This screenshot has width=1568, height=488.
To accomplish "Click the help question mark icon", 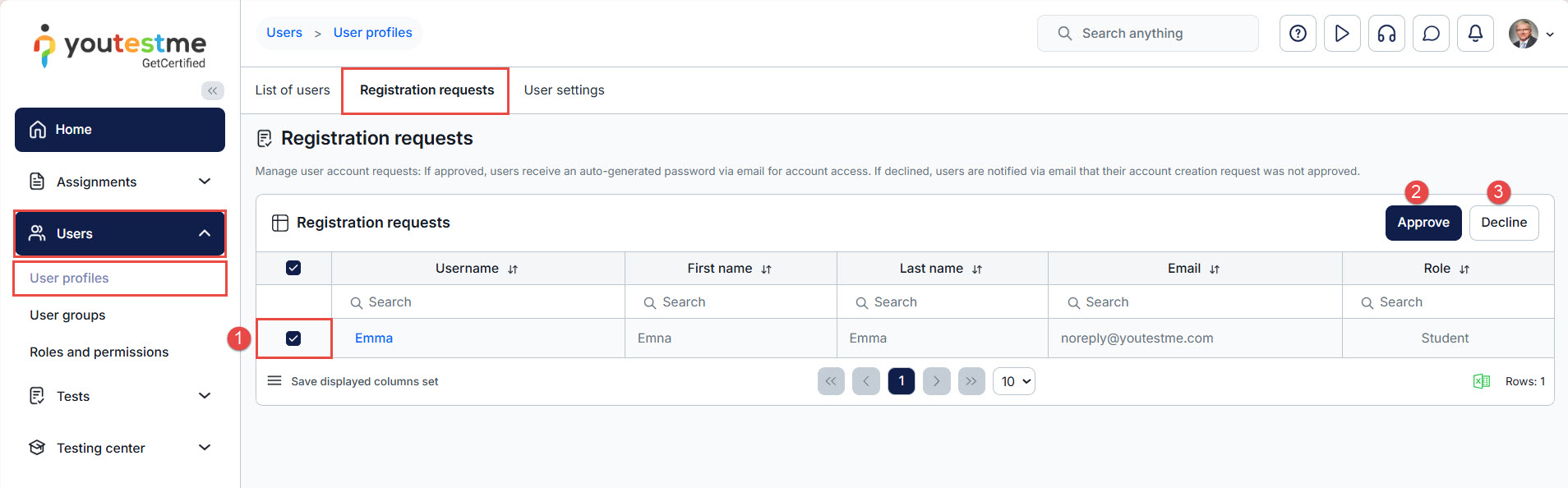I will coord(1298,34).
